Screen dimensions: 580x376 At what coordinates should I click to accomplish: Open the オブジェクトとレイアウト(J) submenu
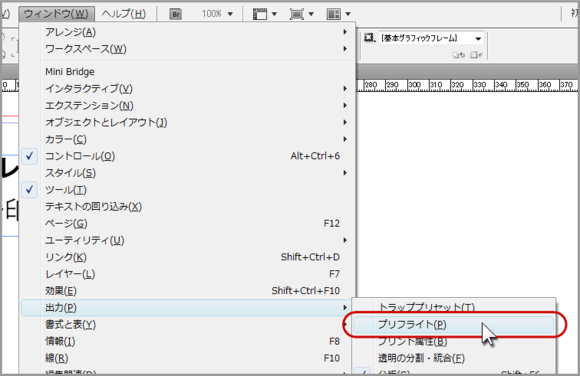coord(188,122)
